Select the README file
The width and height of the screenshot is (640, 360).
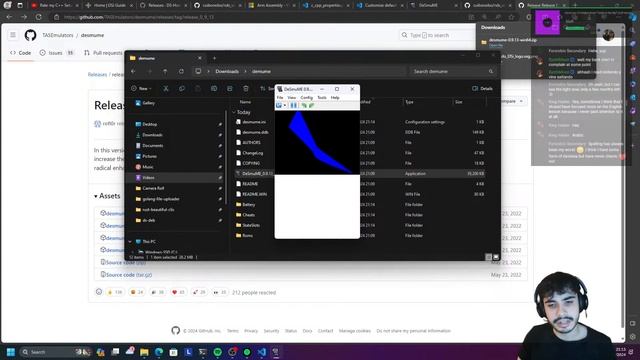[250, 184]
